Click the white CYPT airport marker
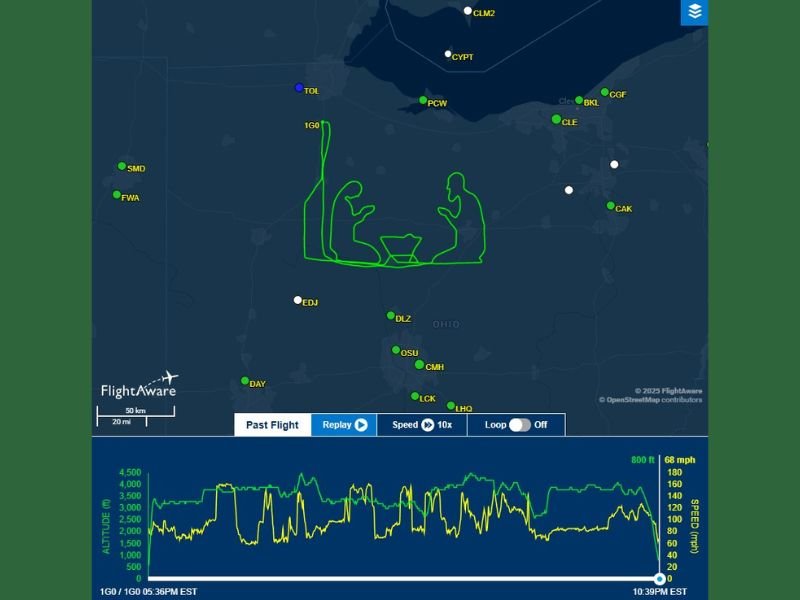 tap(447, 53)
